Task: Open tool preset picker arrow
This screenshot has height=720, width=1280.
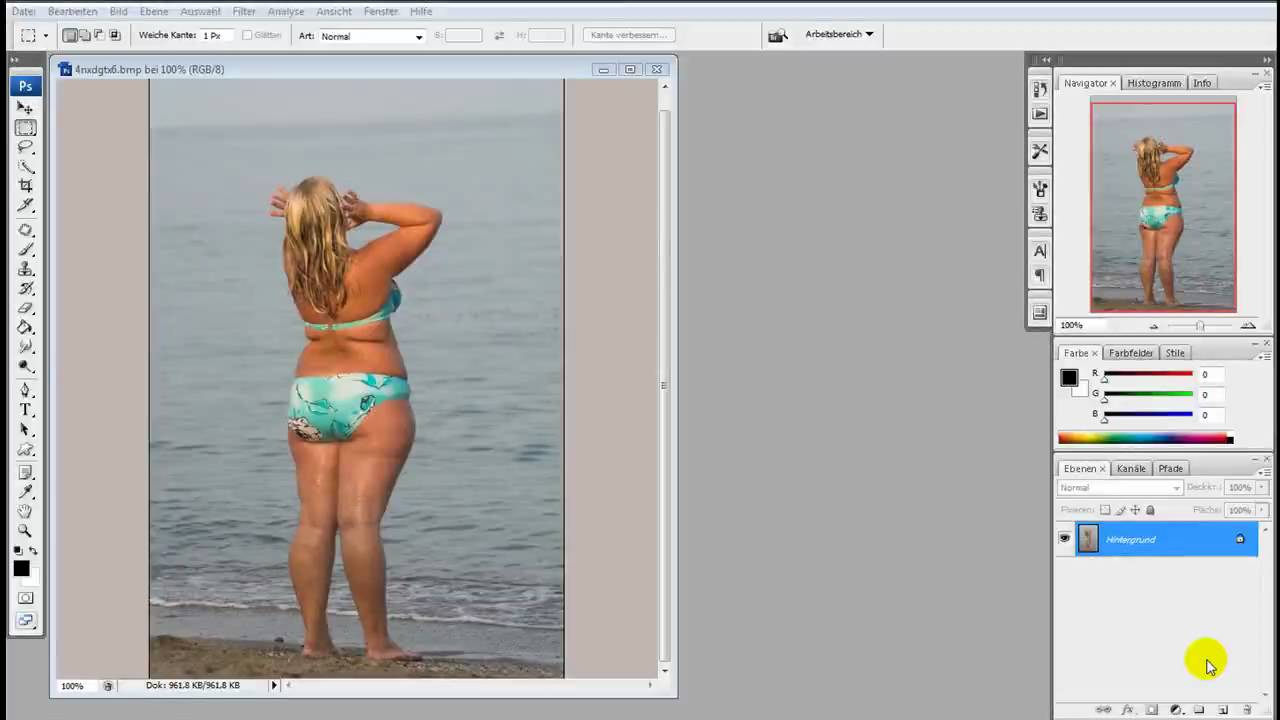Action: click(45, 36)
